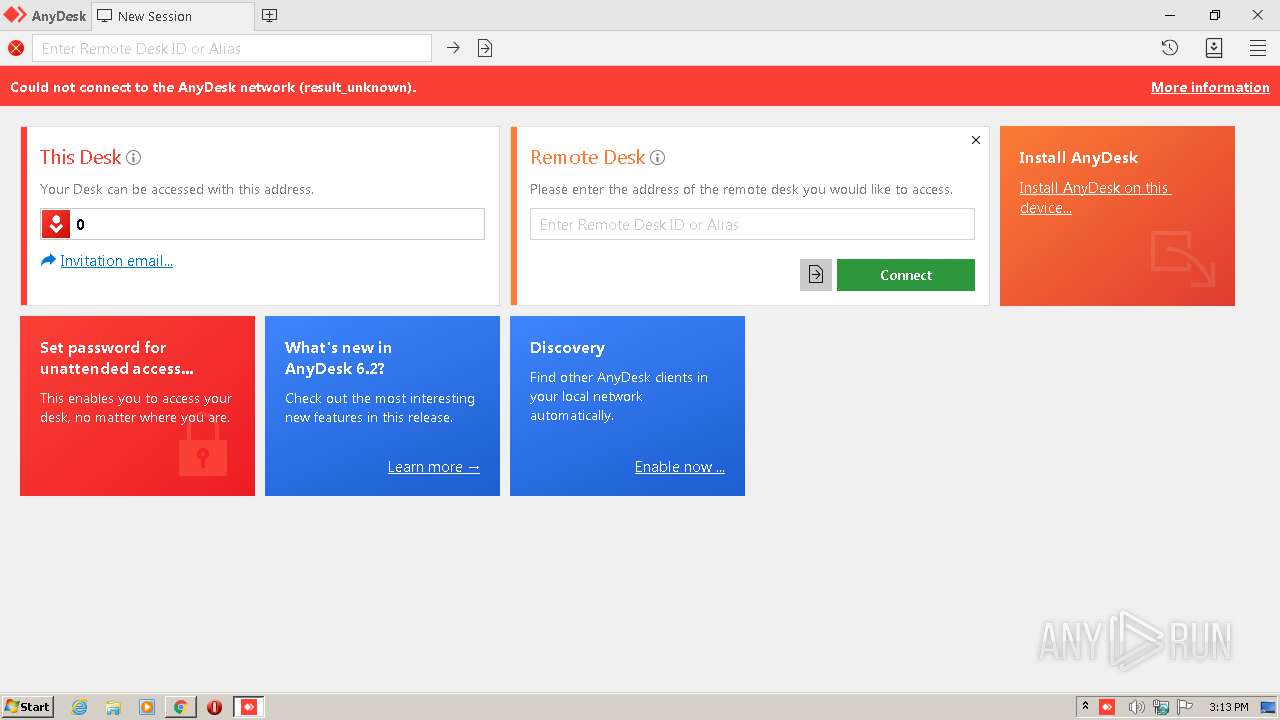1280x720 pixels.
Task: Launch Chrome from the taskbar
Action: (x=181, y=707)
